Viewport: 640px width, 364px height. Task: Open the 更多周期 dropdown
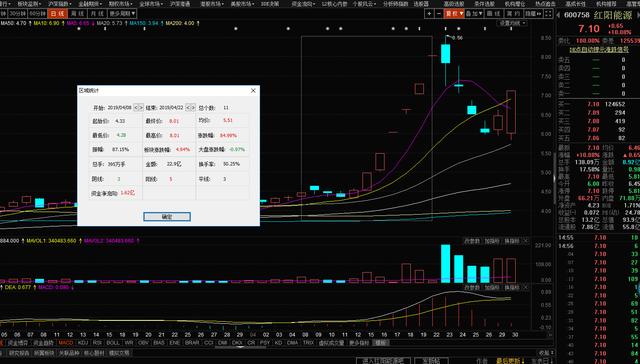(122, 13)
